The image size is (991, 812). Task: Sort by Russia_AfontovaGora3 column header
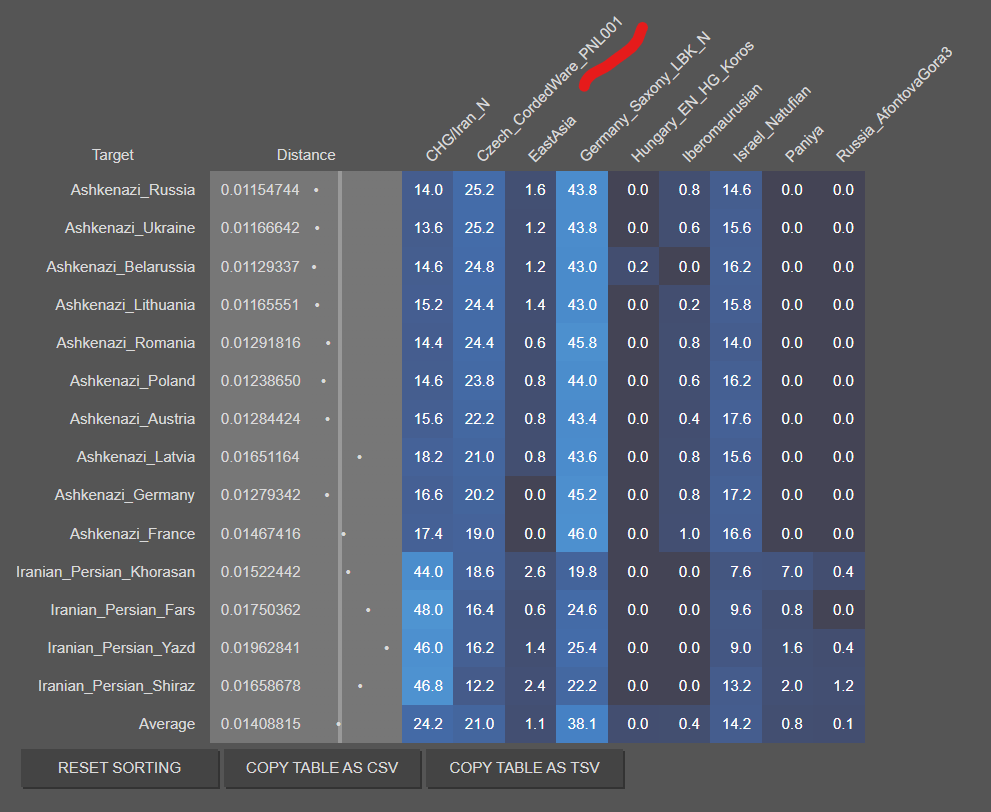[x=894, y=104]
